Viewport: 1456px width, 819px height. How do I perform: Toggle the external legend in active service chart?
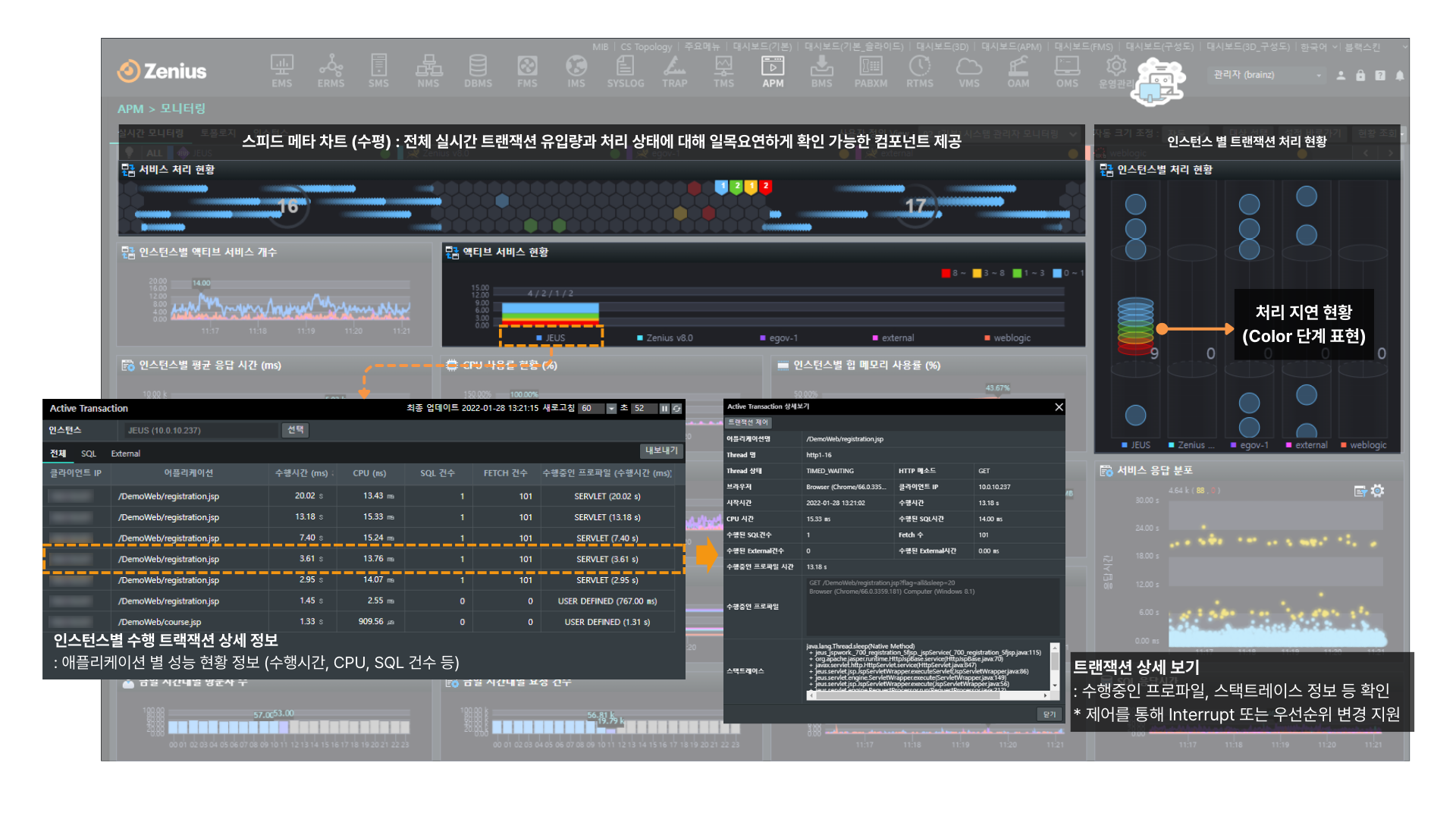893,338
